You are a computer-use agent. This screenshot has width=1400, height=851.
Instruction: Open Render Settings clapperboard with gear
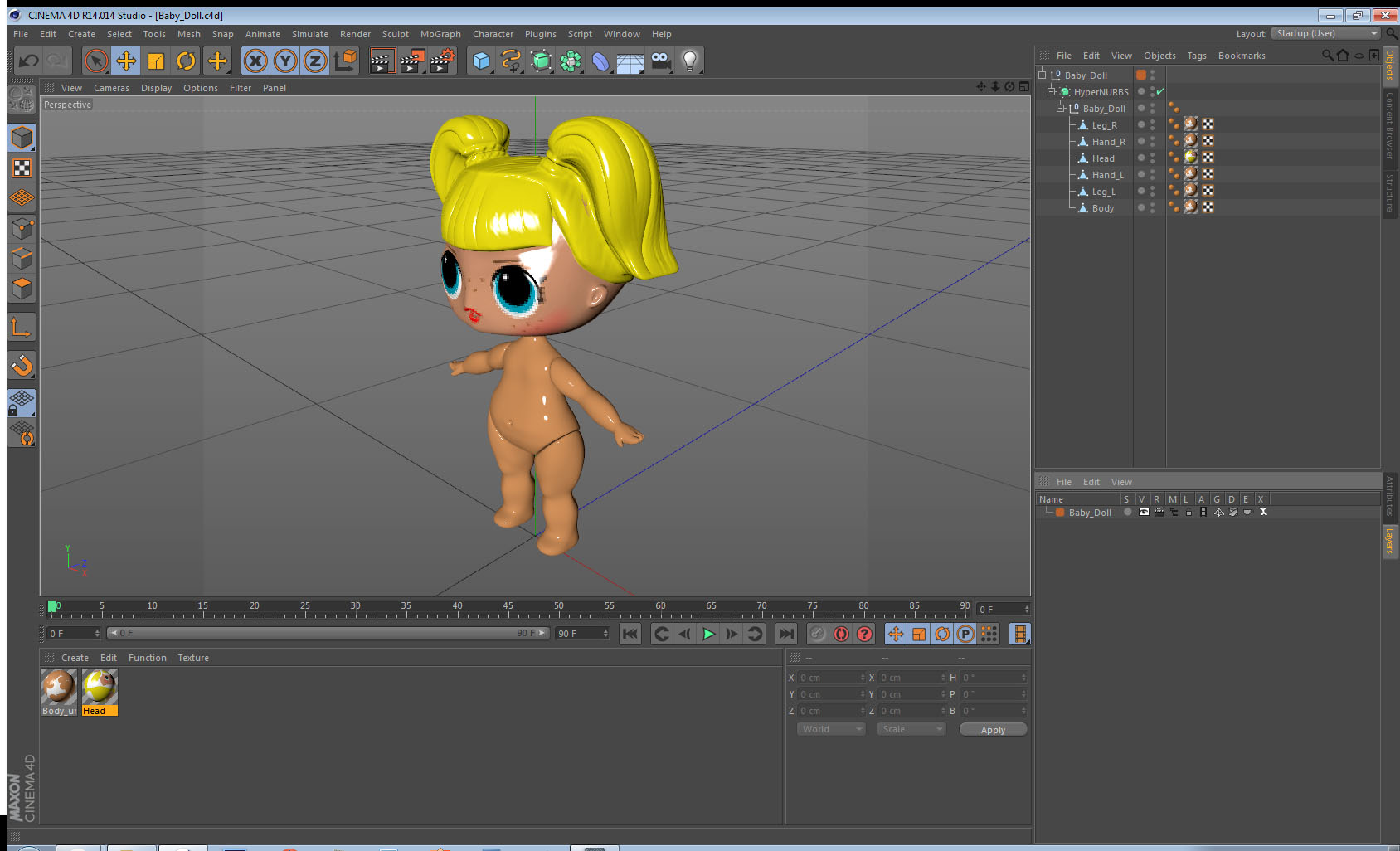tap(443, 61)
